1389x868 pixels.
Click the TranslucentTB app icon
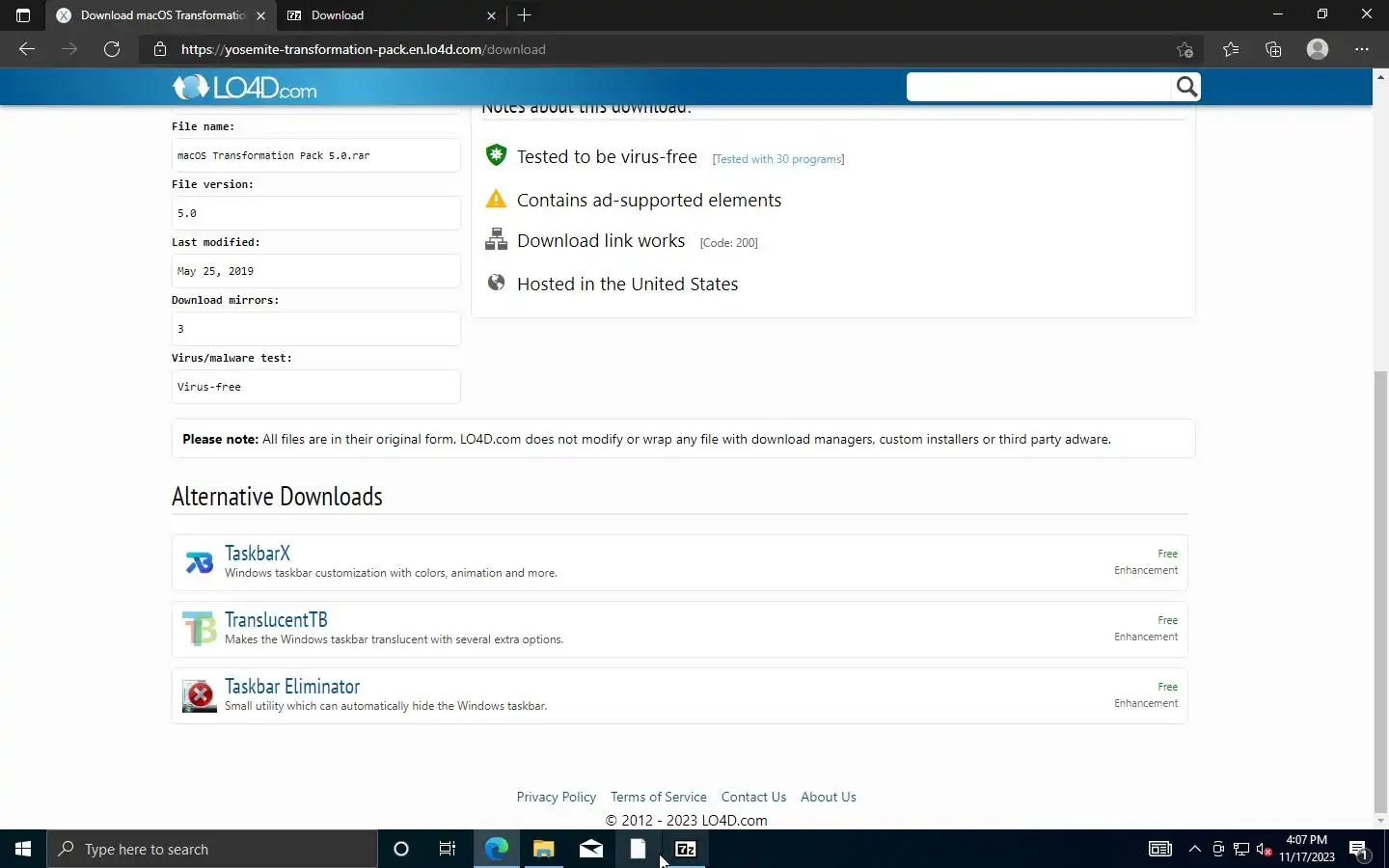200,629
